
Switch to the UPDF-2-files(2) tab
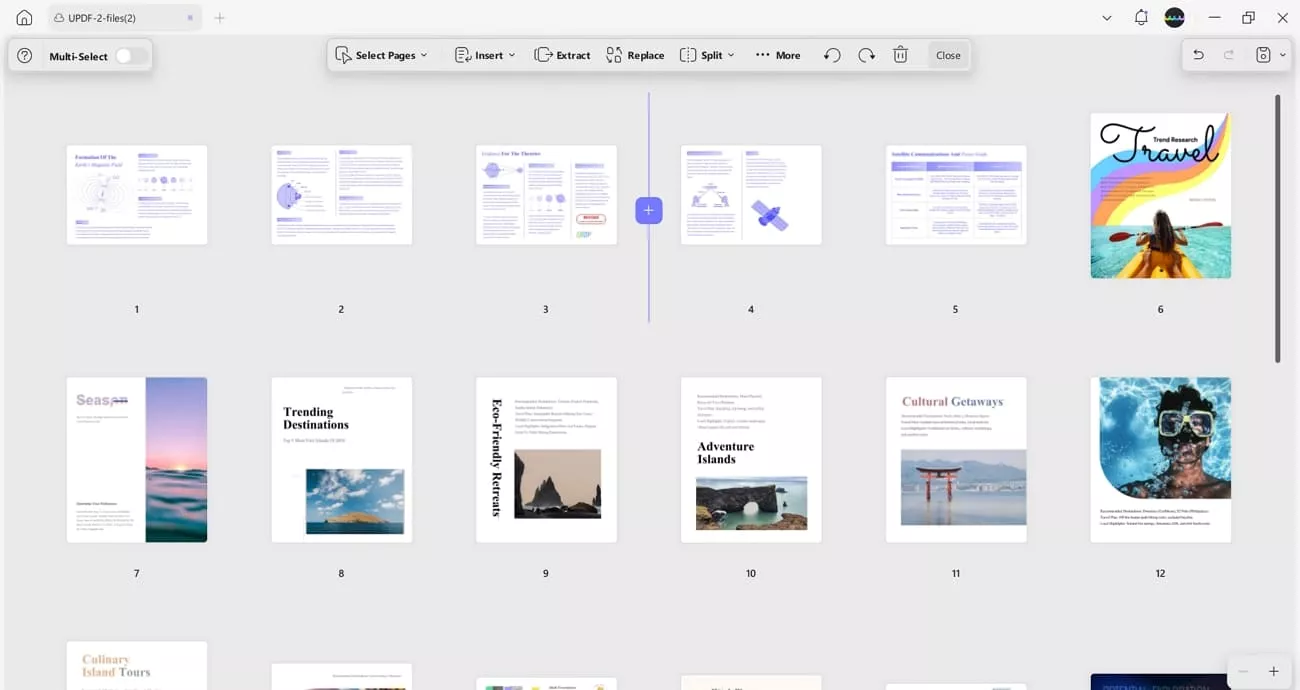click(x=110, y=18)
